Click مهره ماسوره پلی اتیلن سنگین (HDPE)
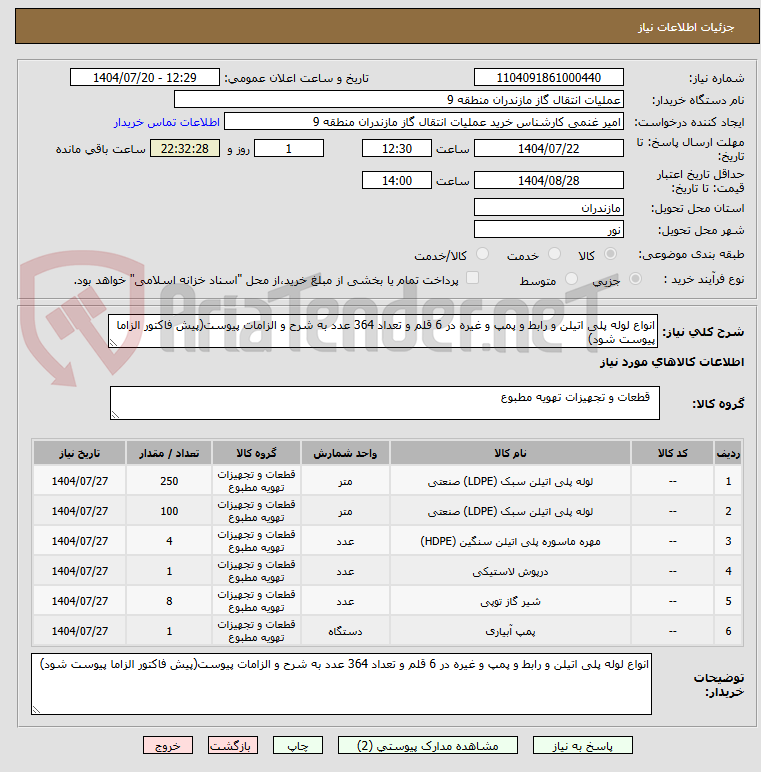The image size is (761, 772). click(x=510, y=542)
